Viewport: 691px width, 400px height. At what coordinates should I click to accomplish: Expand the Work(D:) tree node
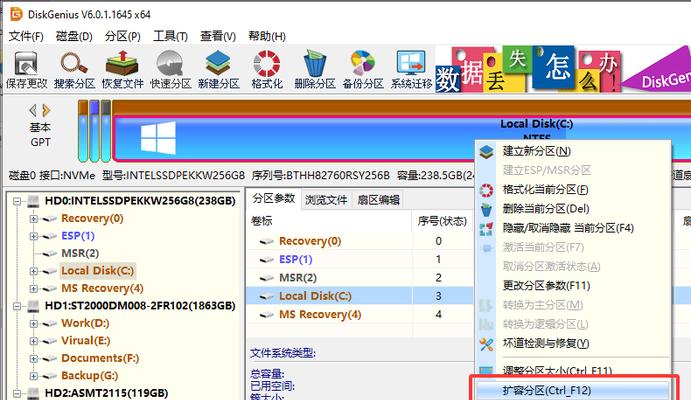click(33, 323)
